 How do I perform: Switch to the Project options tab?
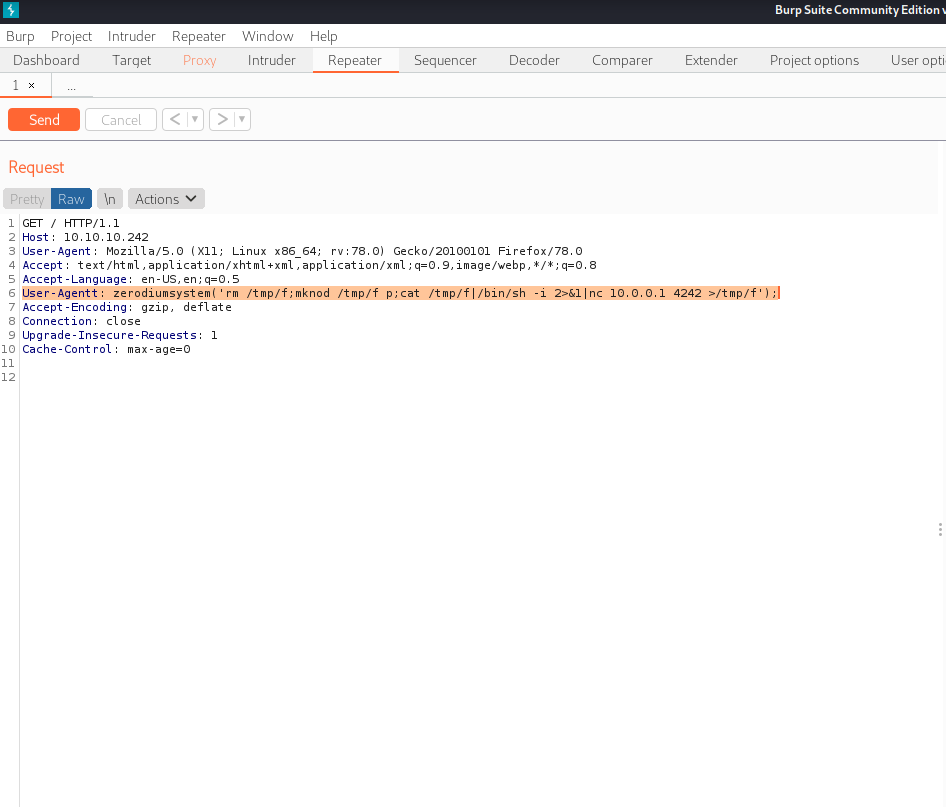pyautogui.click(x=814, y=60)
